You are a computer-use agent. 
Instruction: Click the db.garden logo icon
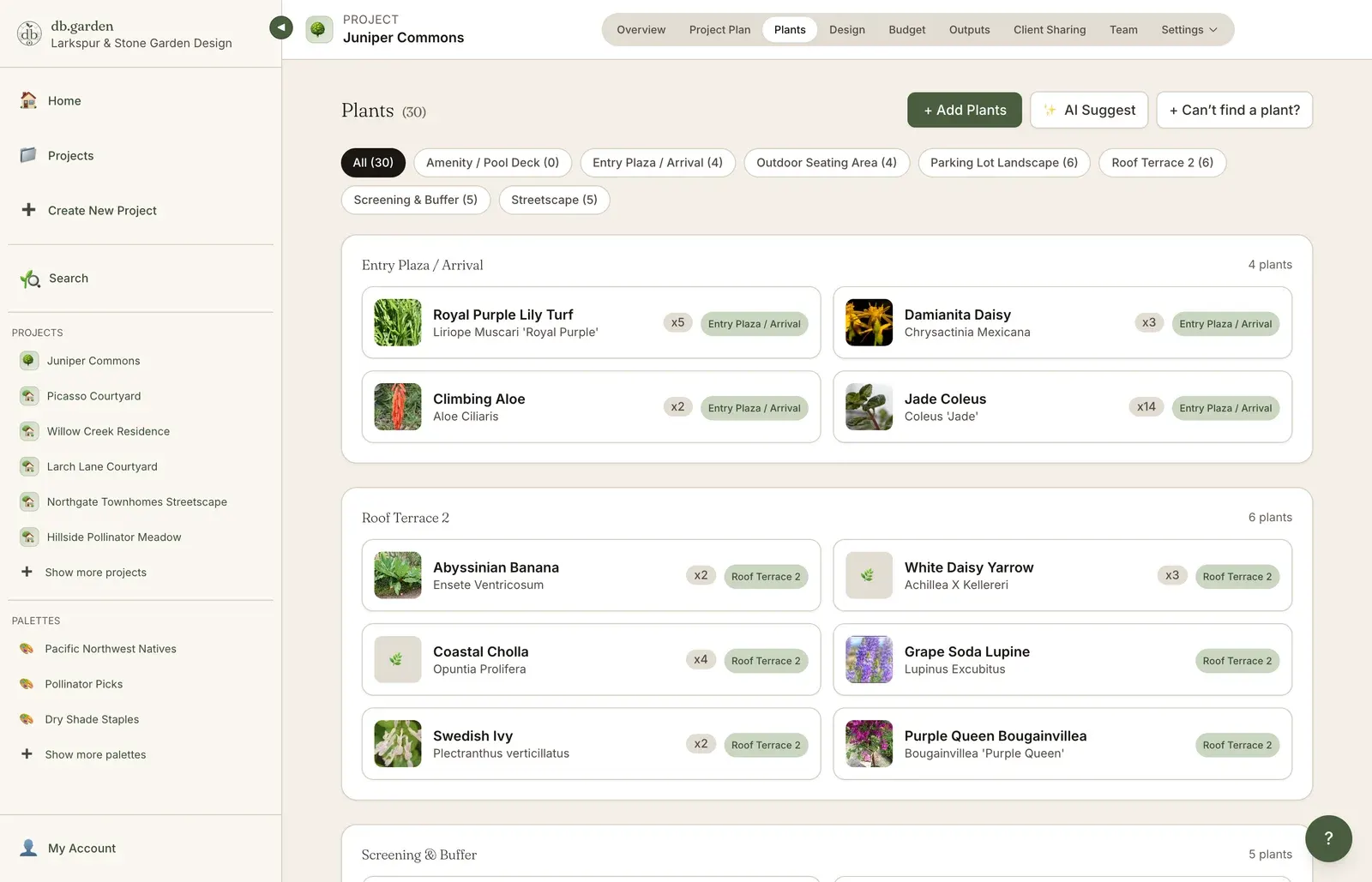click(x=30, y=33)
